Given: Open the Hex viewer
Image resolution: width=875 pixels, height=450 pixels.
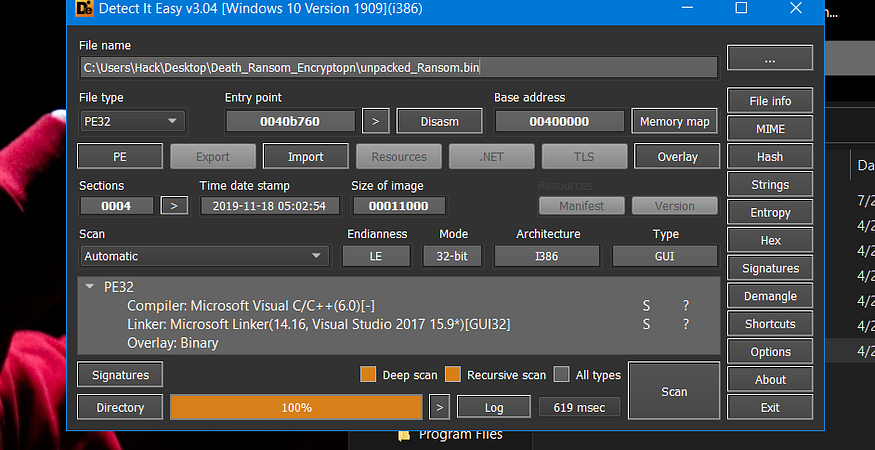Looking at the screenshot, I should (770, 241).
